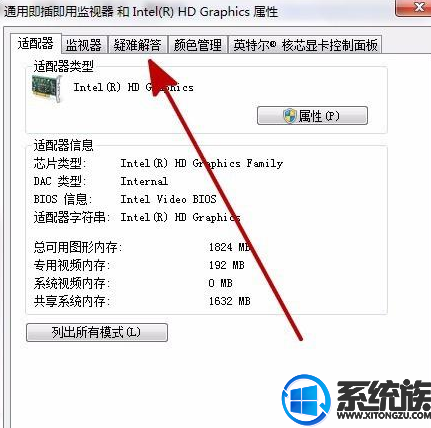Click the DAC 类型 Internal value
Image resolution: width=431 pixels, height=428 pixels.
click(x=144, y=181)
